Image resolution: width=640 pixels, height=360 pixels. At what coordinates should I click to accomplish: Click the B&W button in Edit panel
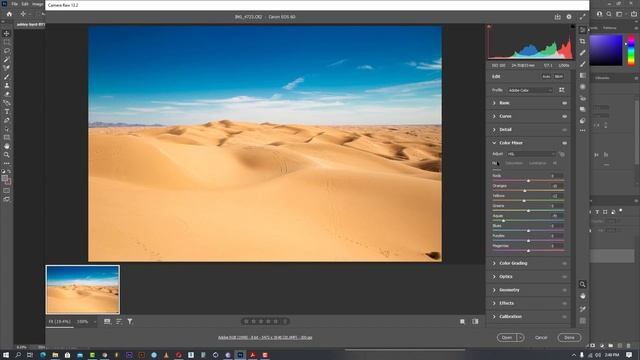(x=559, y=77)
